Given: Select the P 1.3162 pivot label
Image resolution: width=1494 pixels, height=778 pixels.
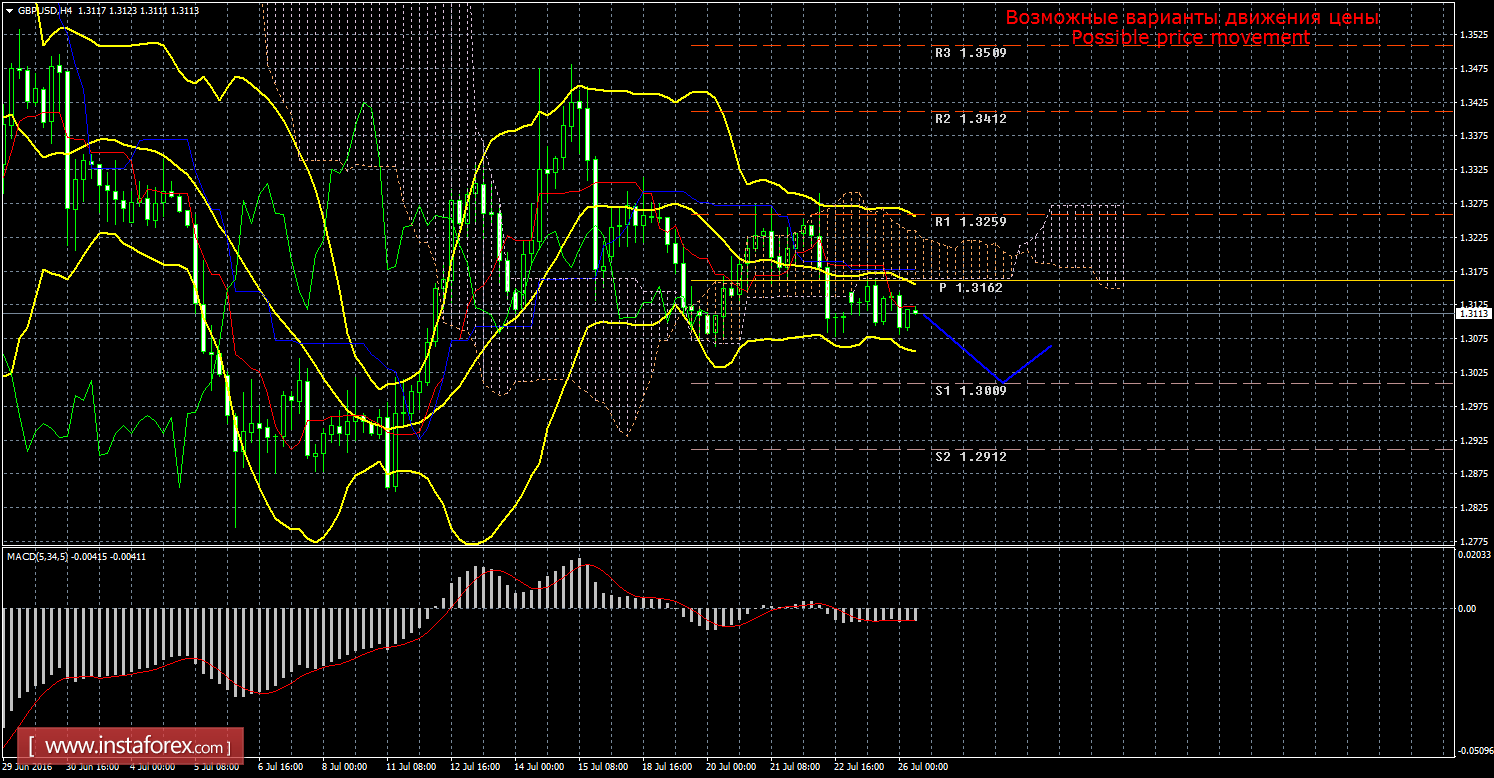Looking at the screenshot, I should (x=970, y=287).
